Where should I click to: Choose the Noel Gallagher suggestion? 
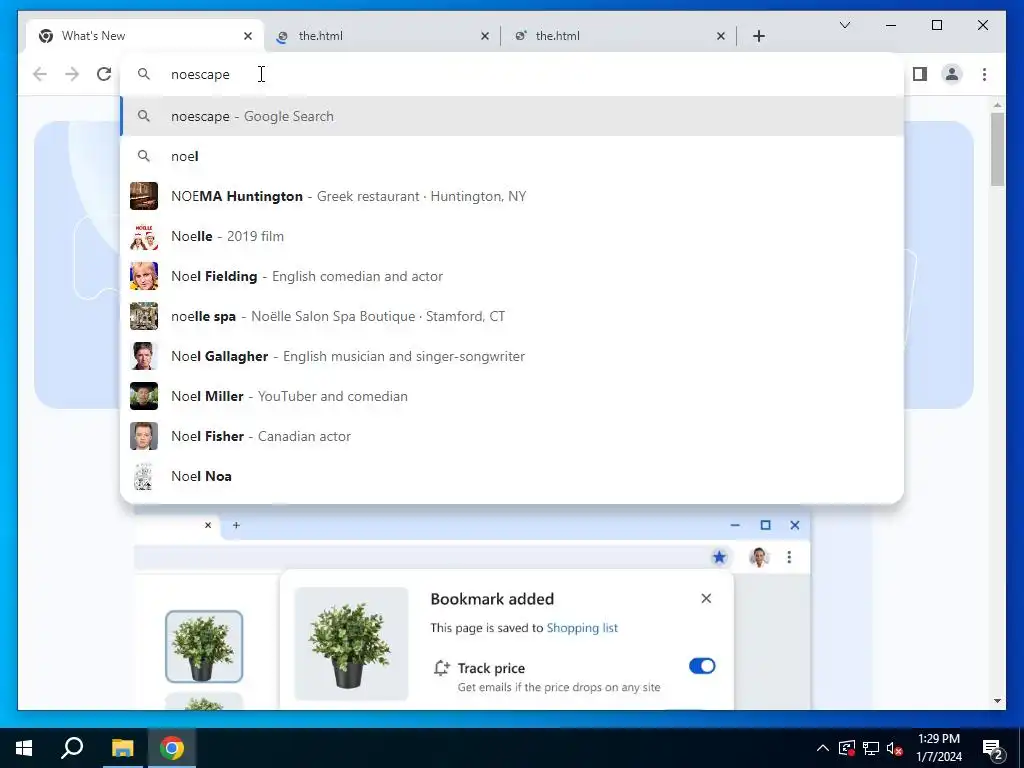click(x=512, y=356)
